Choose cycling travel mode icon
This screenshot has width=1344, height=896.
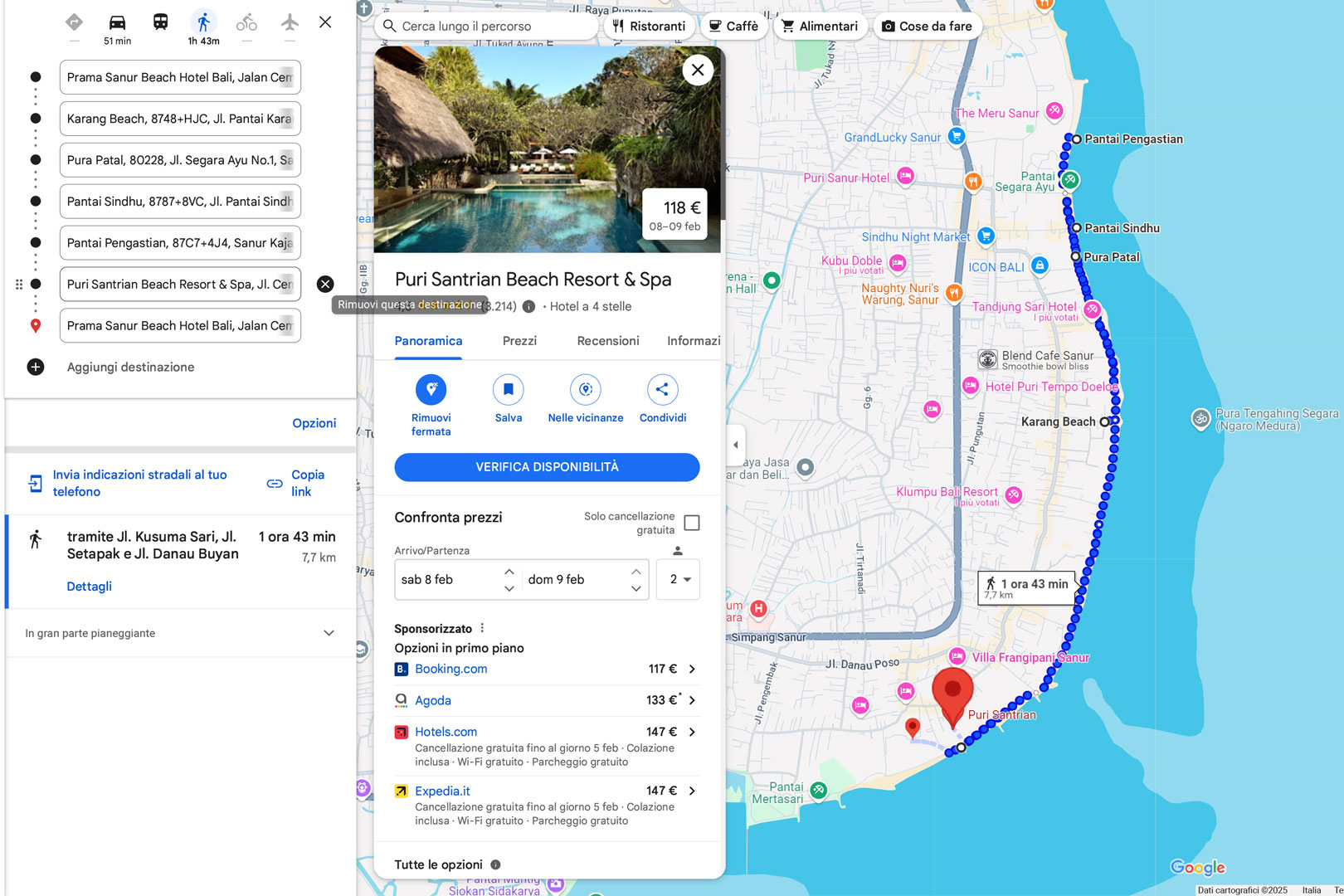click(246, 22)
